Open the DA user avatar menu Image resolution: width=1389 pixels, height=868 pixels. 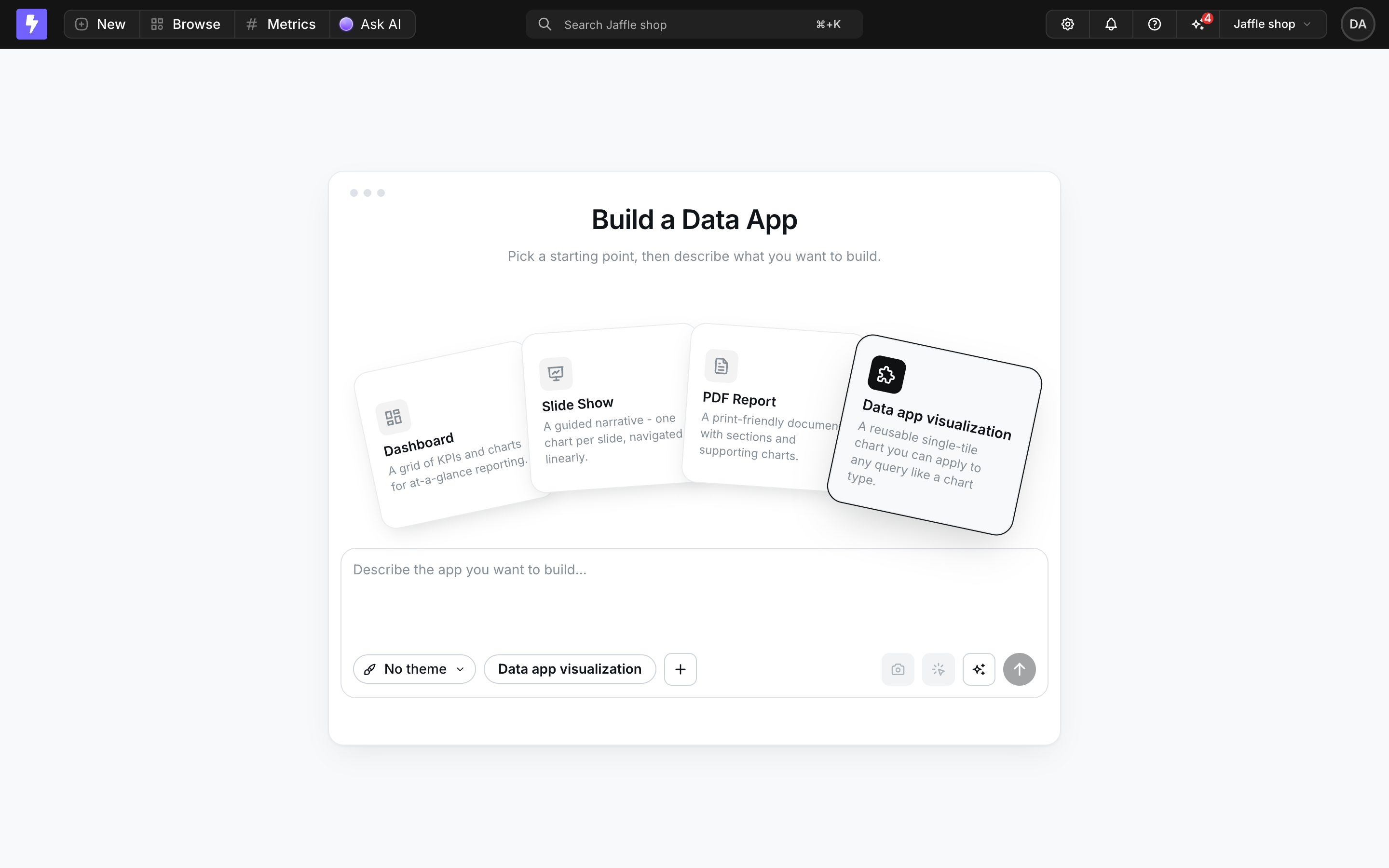tap(1358, 24)
